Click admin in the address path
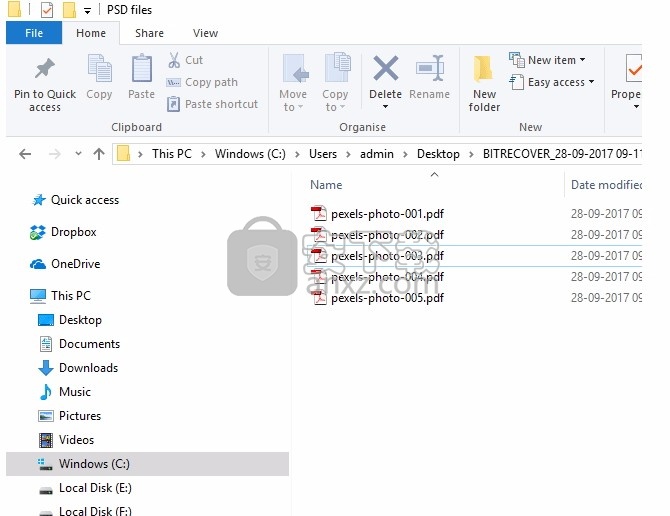Screen dimensions: 670x516 point(377,154)
